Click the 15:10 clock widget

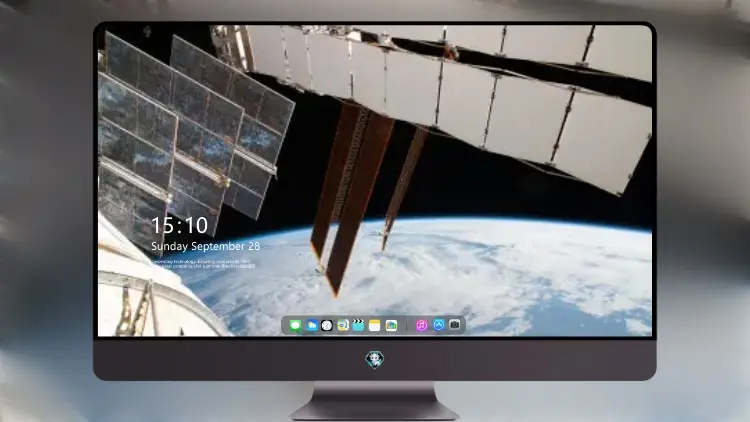coord(180,225)
